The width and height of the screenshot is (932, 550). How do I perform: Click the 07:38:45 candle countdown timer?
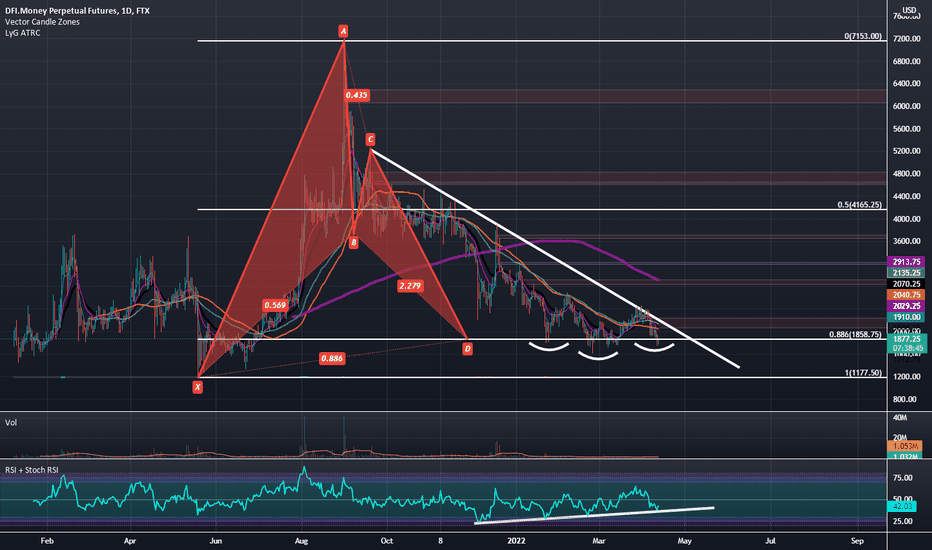point(906,348)
